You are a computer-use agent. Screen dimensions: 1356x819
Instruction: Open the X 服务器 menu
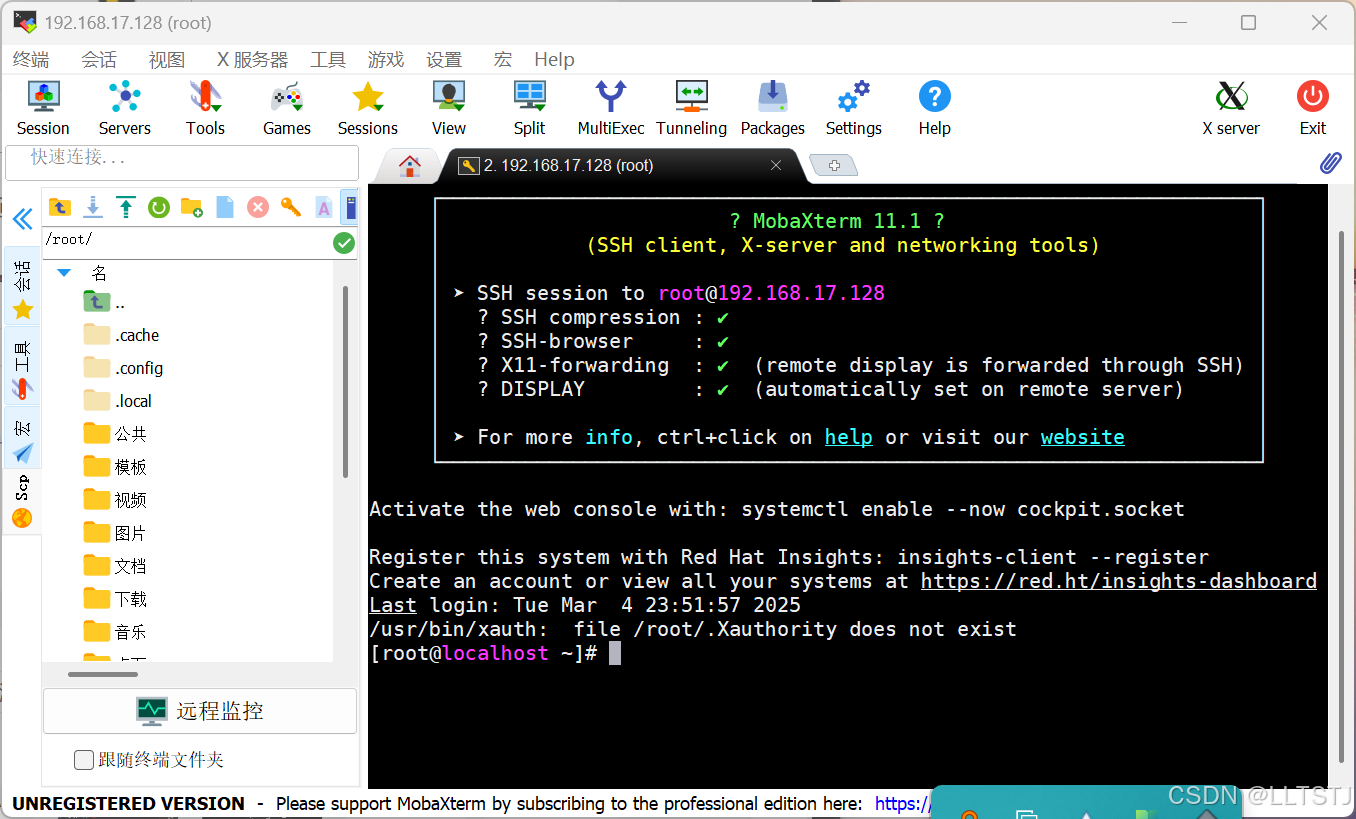click(x=253, y=60)
